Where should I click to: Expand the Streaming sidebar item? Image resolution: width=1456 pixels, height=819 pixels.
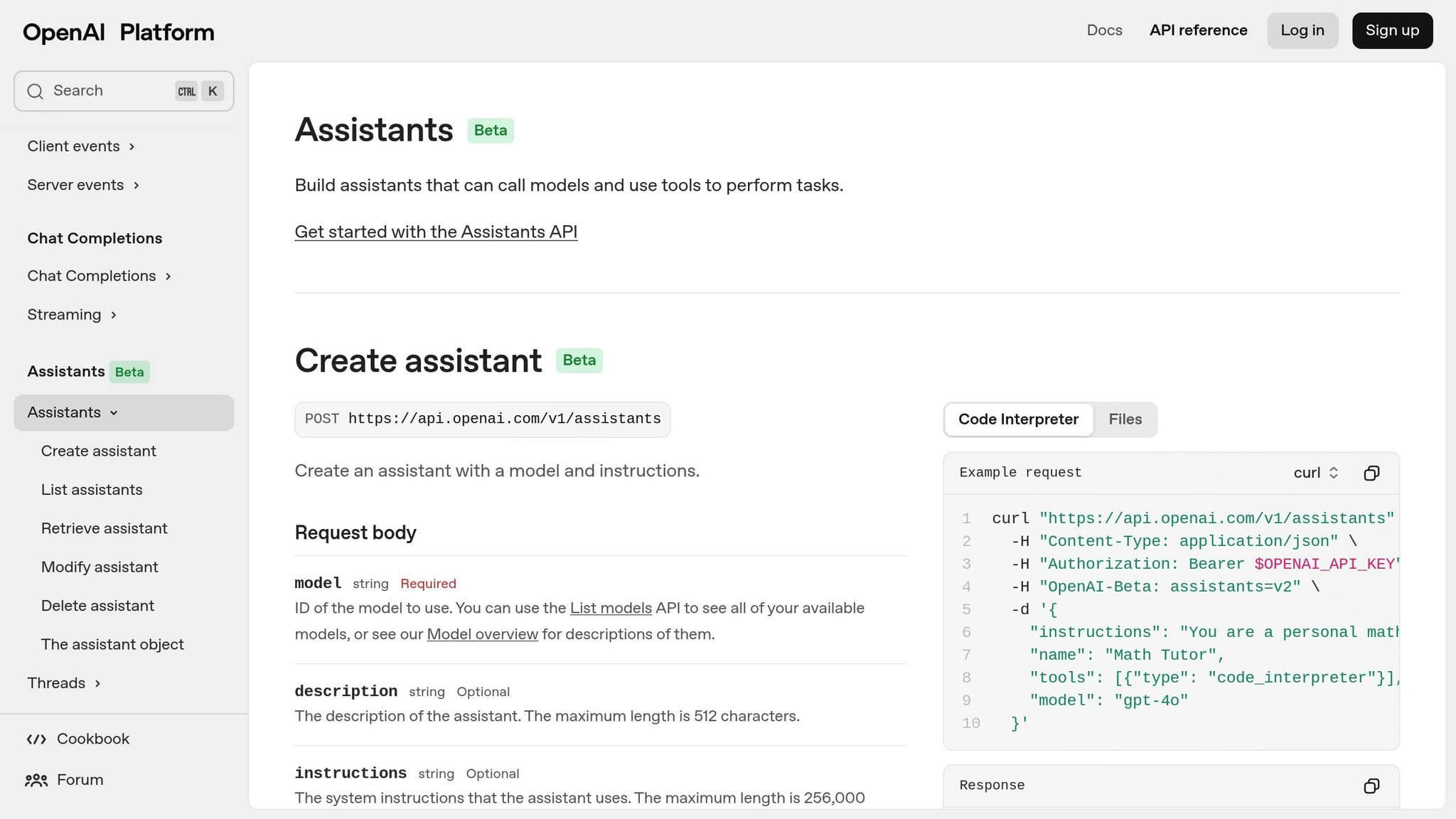(x=72, y=315)
